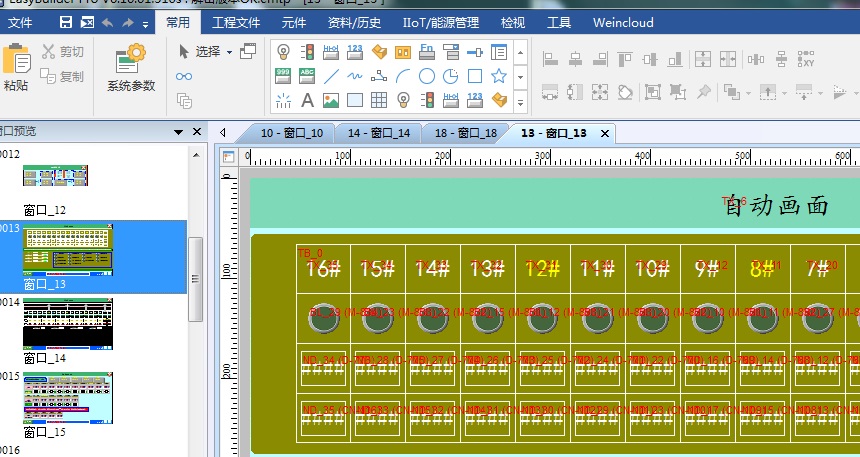Click the Table/grid object tool
Viewport: 860px width, 457px height.
click(379, 100)
